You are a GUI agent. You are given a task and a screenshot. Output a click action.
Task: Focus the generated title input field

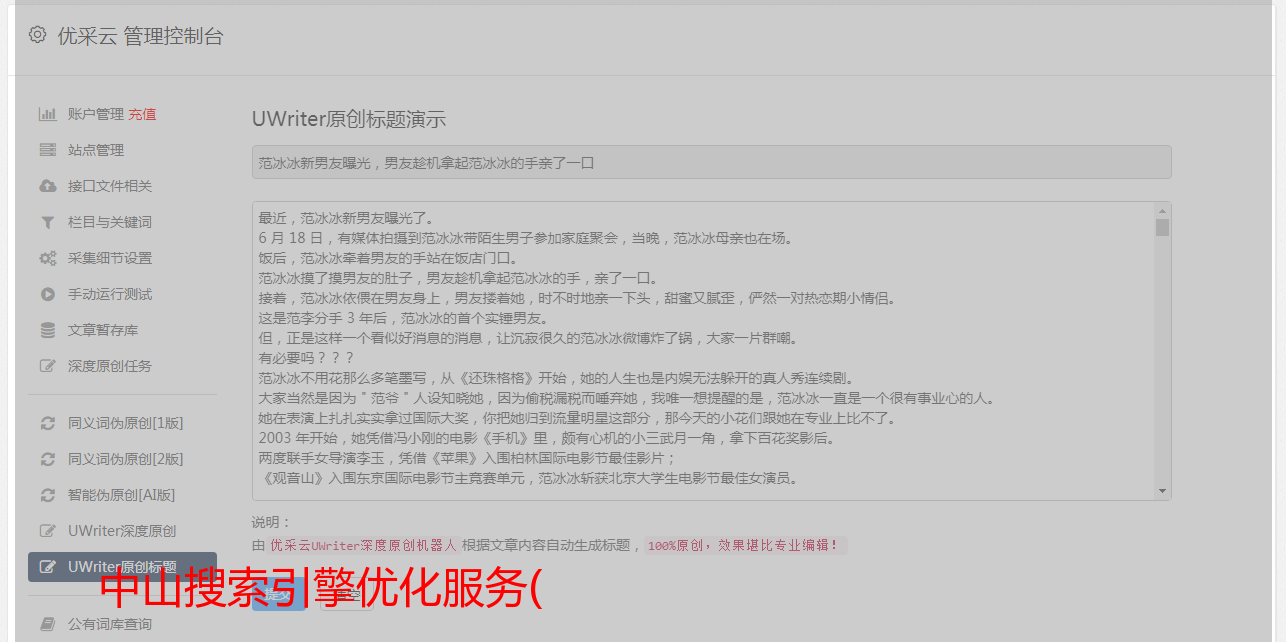(711, 162)
